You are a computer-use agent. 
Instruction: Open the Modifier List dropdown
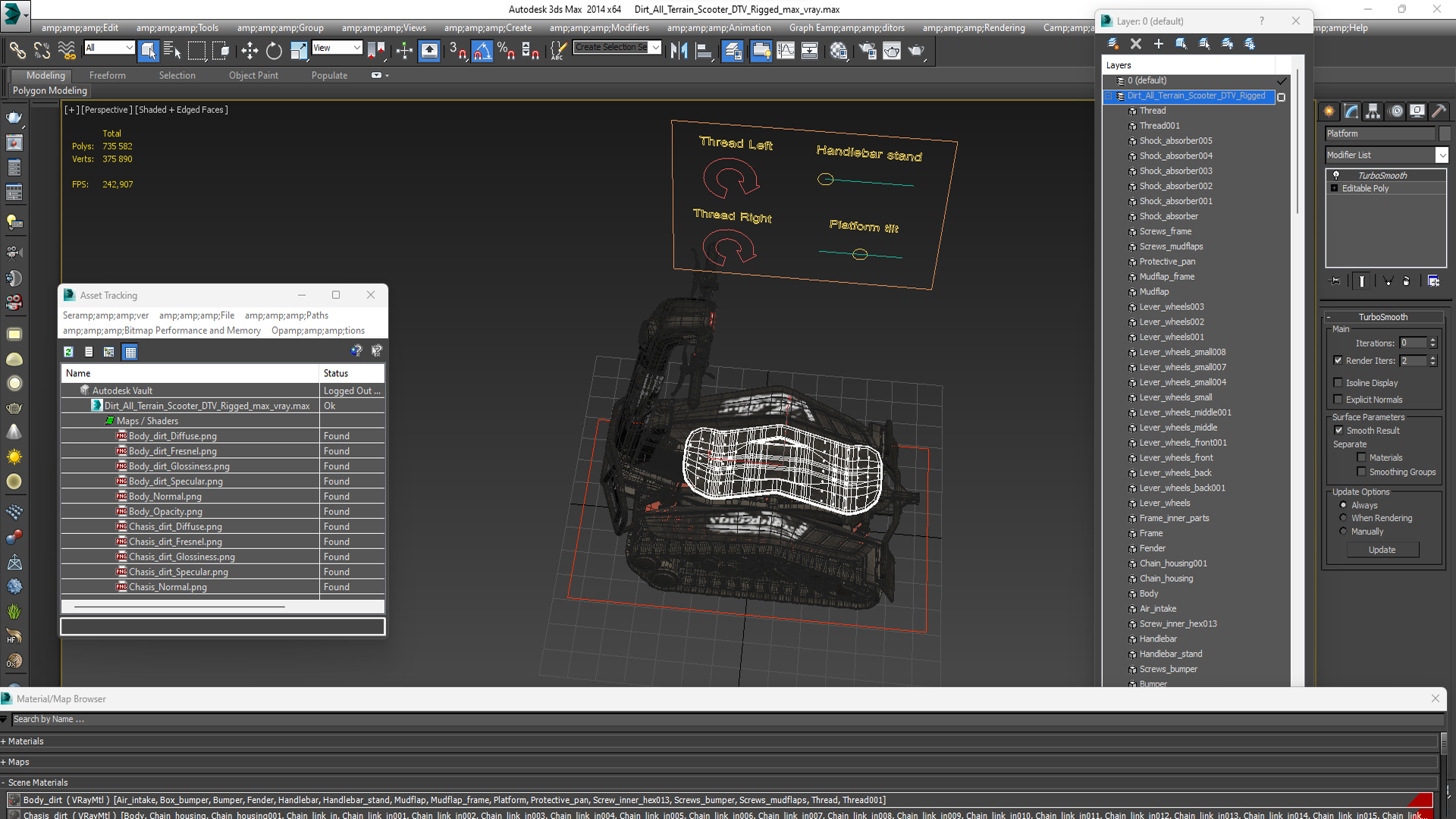click(1442, 155)
